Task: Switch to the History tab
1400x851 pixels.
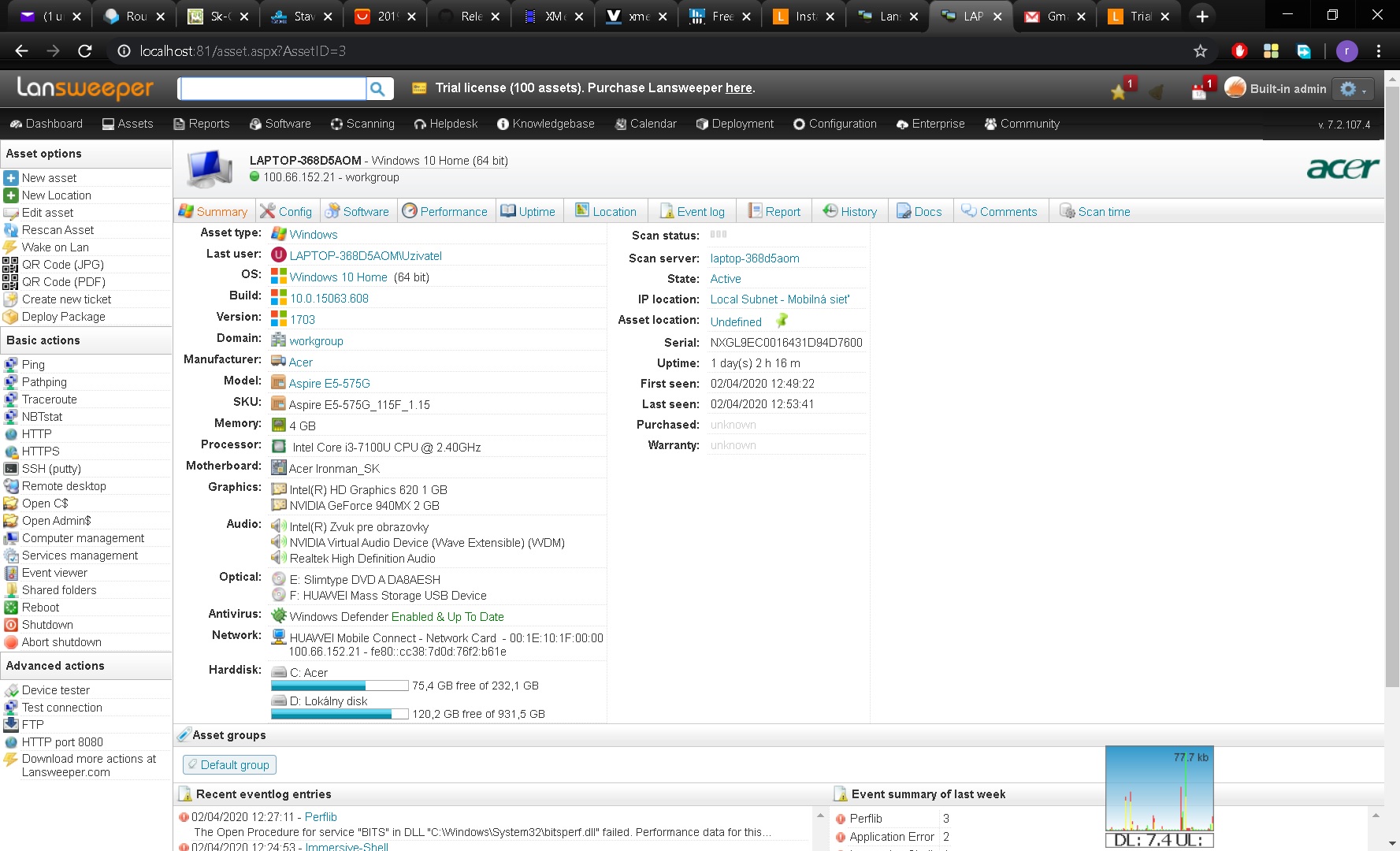Action: 850,211
